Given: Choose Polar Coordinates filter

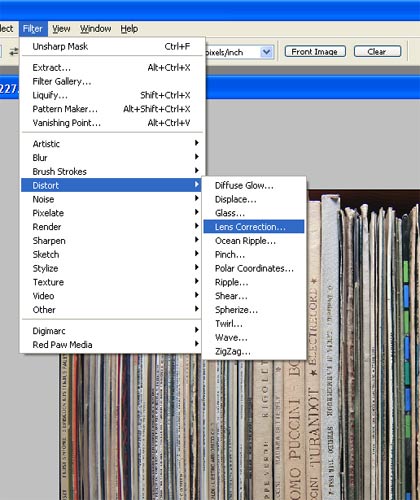Looking at the screenshot, I should pyautogui.click(x=254, y=268).
